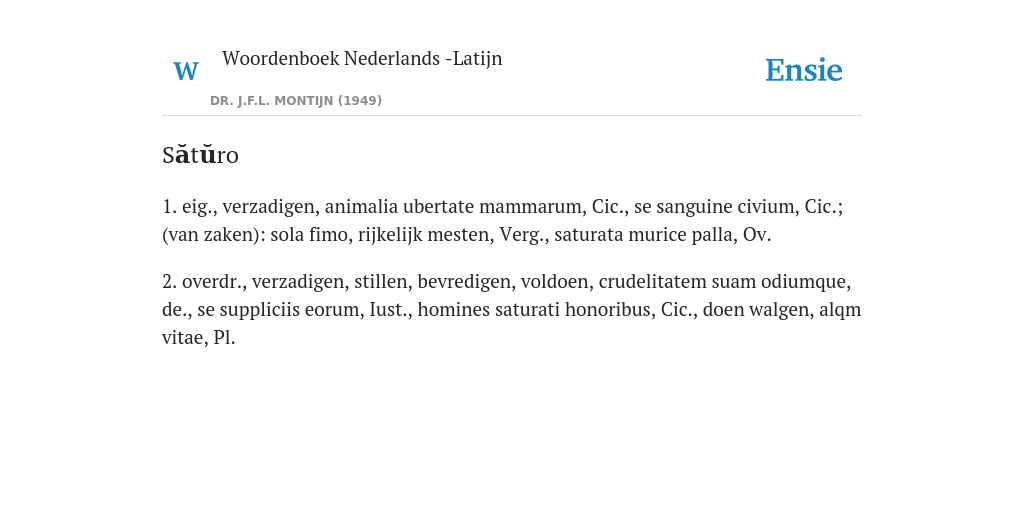1024x512 pixels.
Task: Open the Ensie logo link
Action: pyautogui.click(x=804, y=70)
